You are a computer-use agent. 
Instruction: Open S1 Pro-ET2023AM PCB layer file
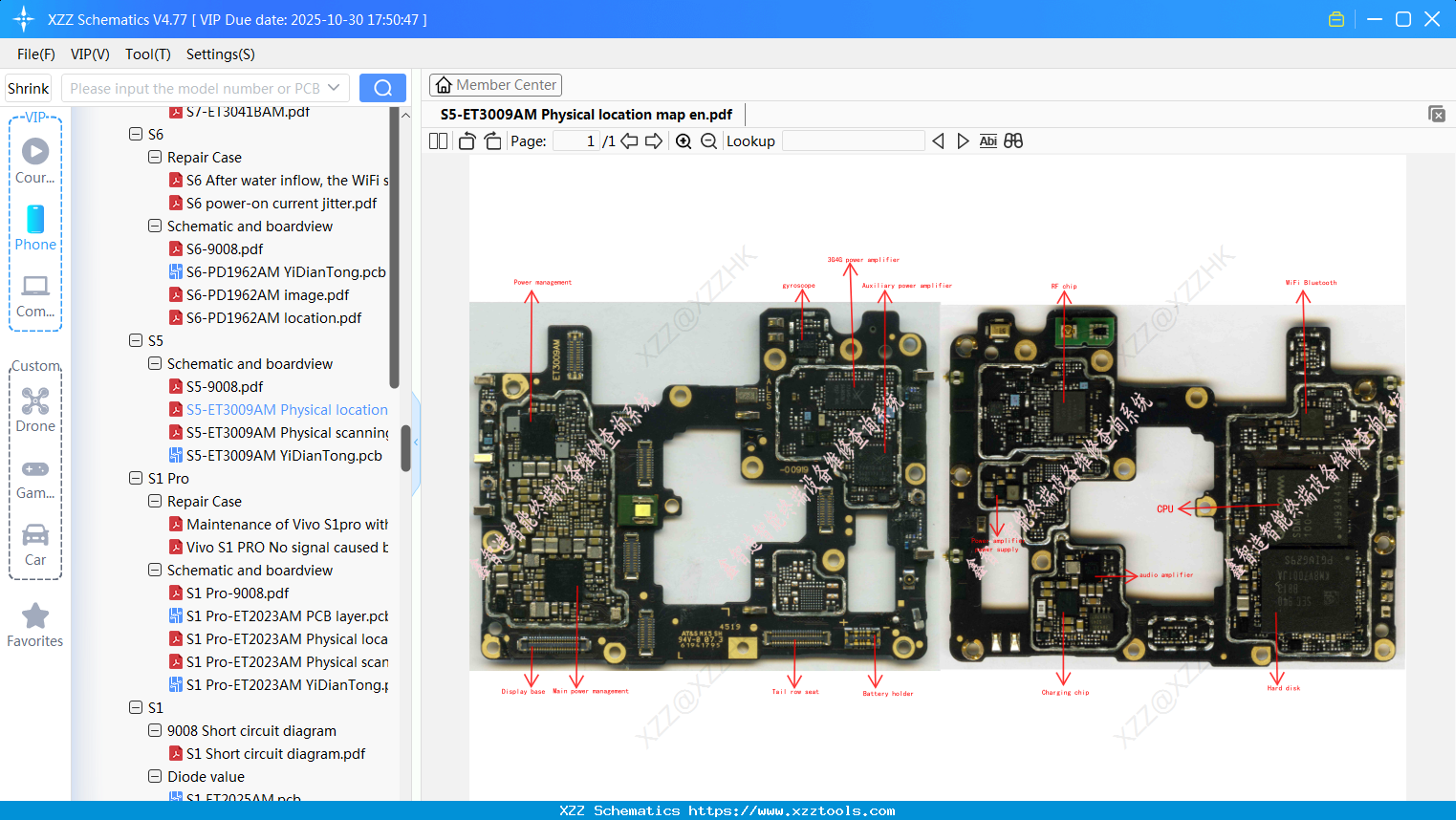tap(287, 616)
